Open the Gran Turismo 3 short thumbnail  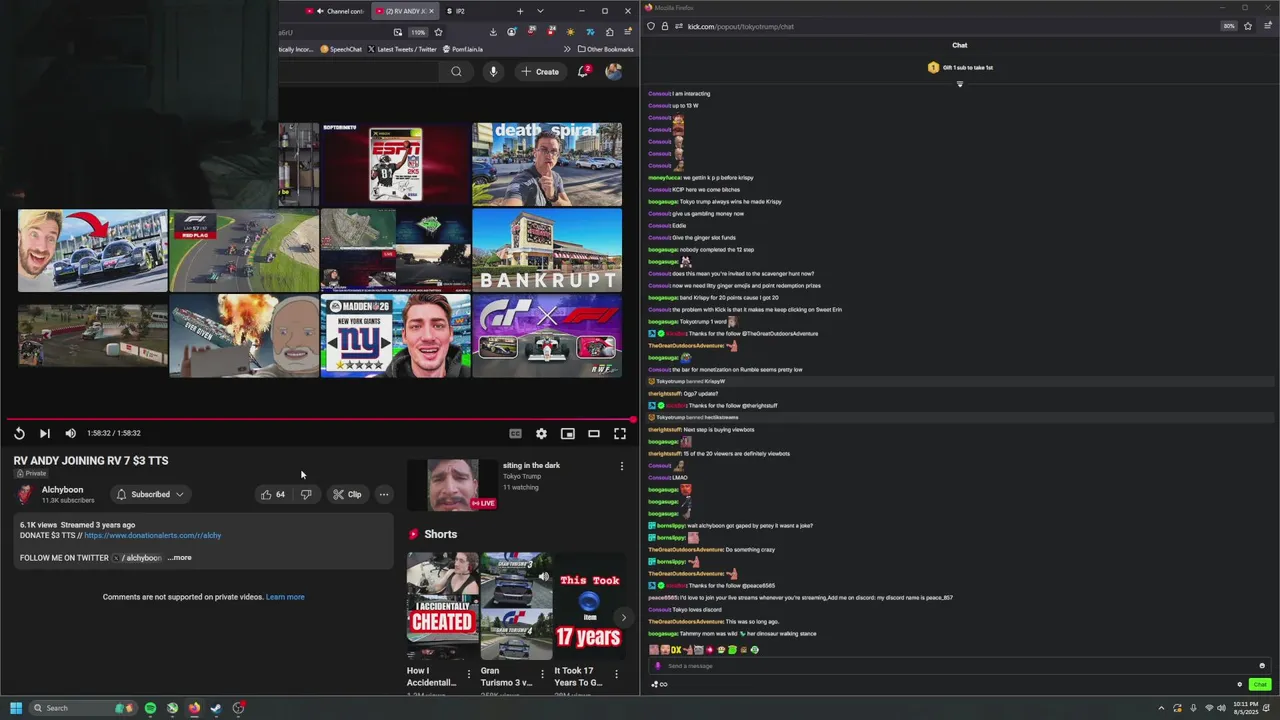516,605
